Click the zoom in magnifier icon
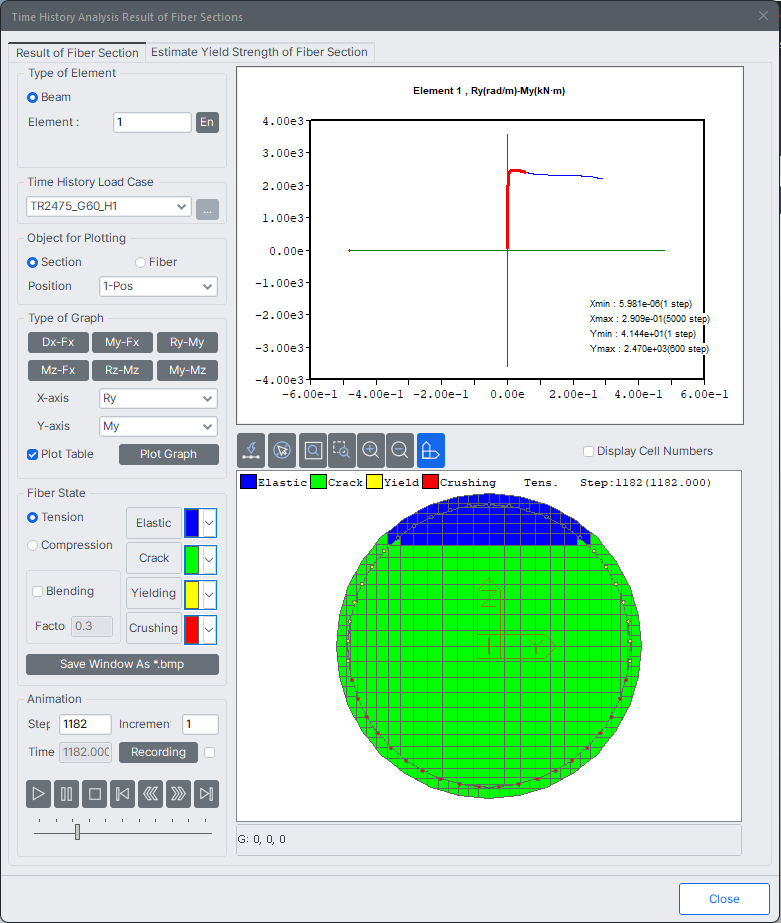 tap(371, 450)
